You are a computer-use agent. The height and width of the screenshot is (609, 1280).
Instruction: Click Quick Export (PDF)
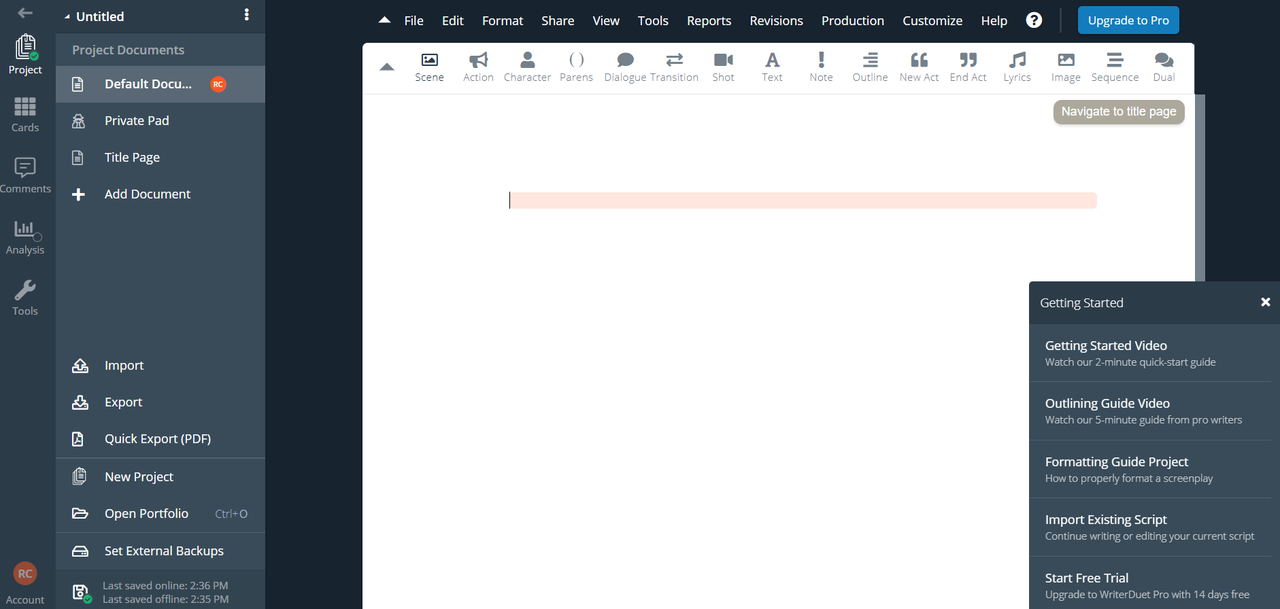click(x=160, y=439)
